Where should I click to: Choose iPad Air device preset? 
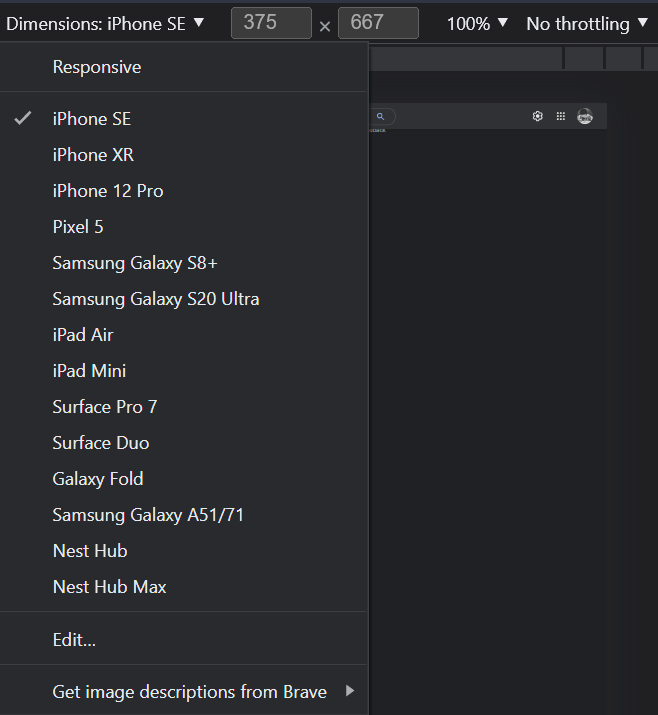point(83,335)
